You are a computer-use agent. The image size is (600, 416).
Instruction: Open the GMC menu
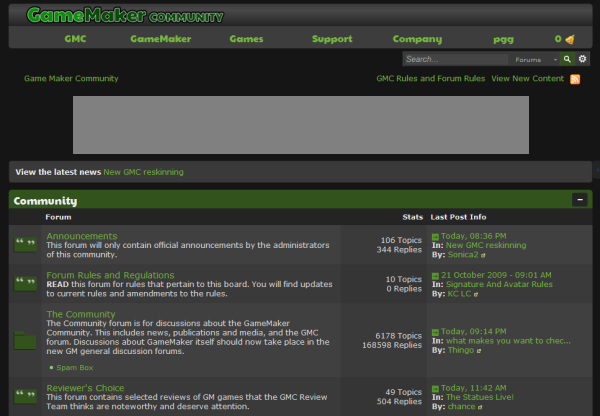75,39
